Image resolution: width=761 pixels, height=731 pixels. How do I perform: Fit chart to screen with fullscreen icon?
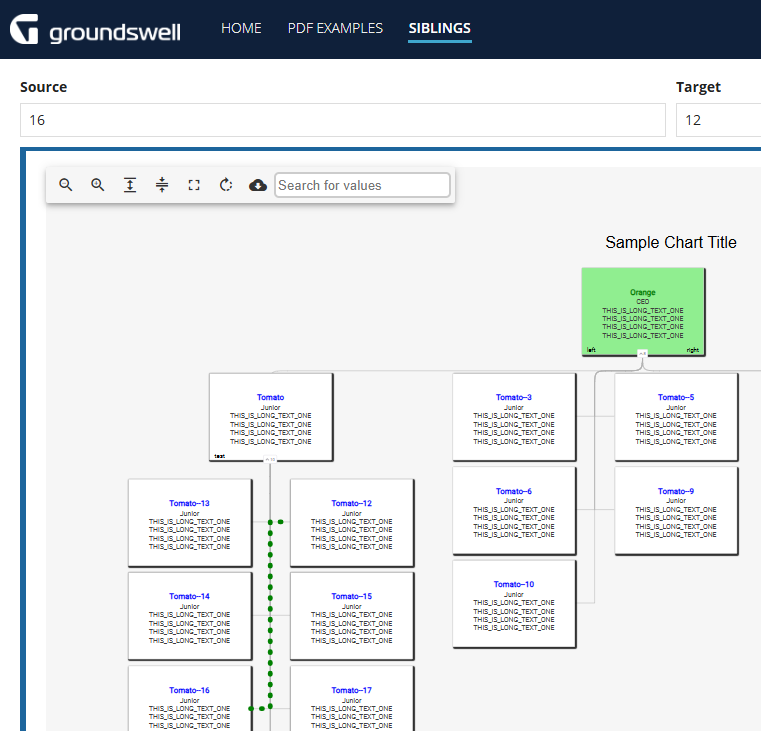(x=194, y=185)
